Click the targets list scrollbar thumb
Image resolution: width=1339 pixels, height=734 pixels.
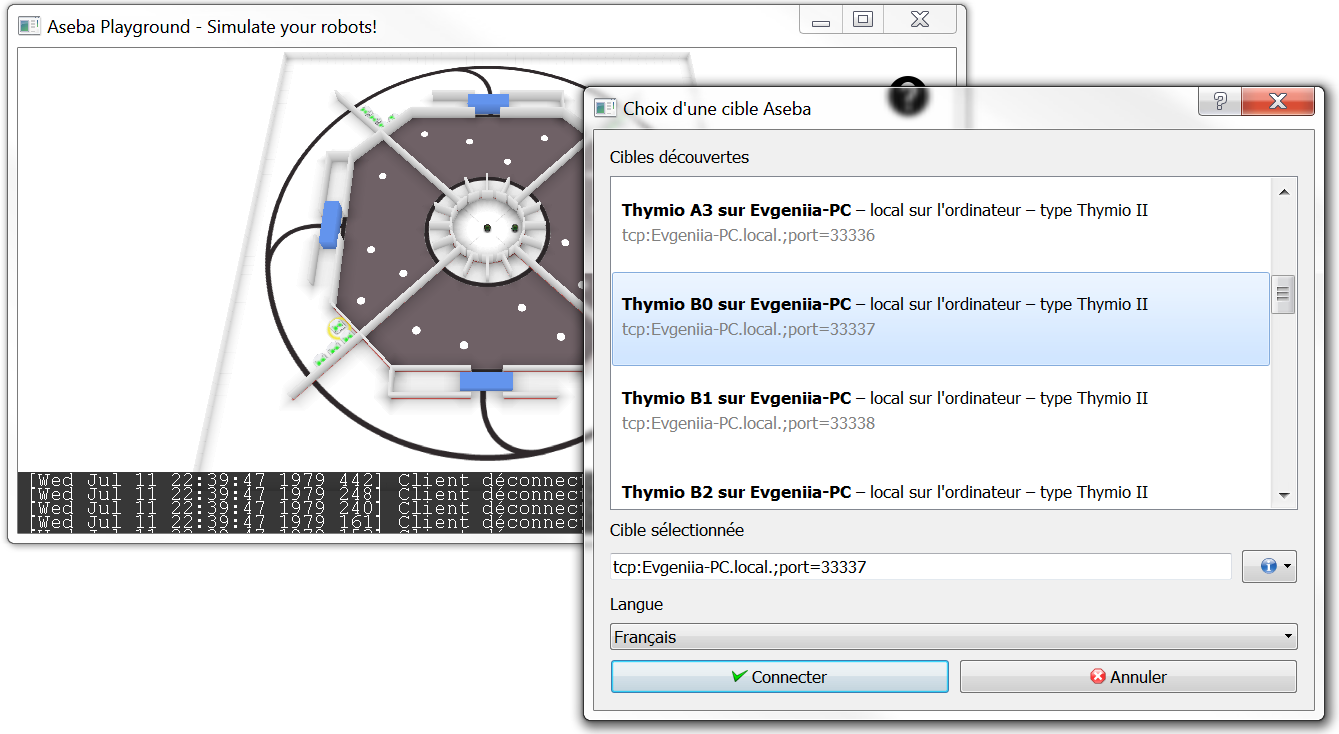tap(1284, 295)
